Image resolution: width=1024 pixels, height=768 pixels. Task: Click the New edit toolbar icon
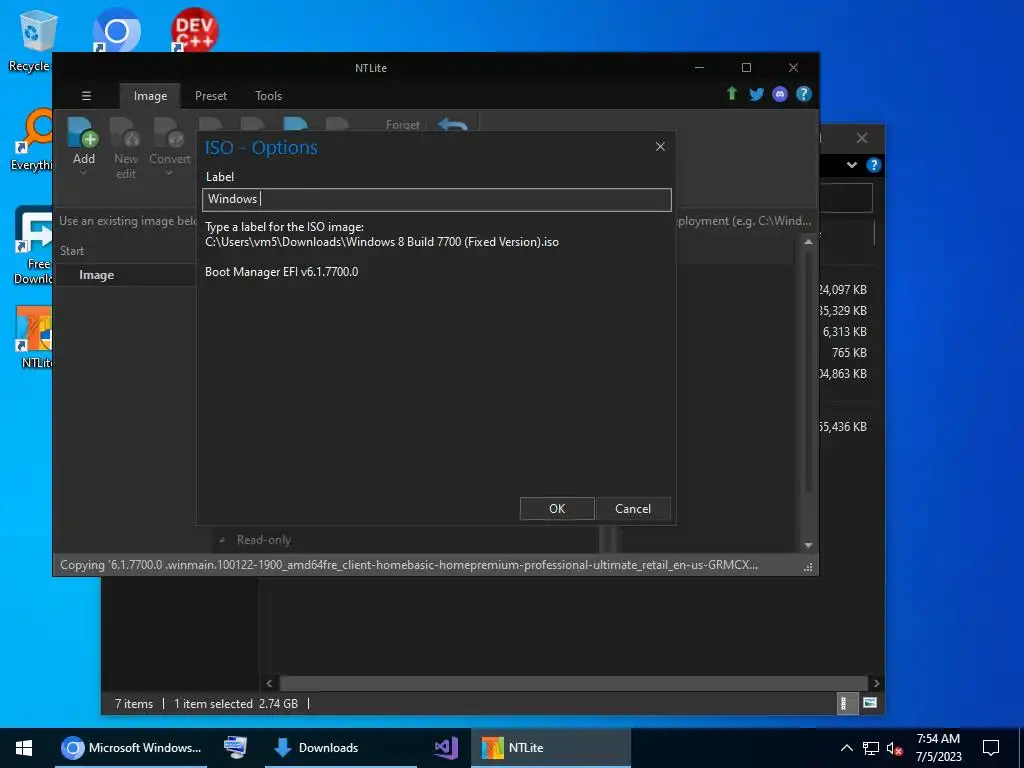click(x=125, y=149)
